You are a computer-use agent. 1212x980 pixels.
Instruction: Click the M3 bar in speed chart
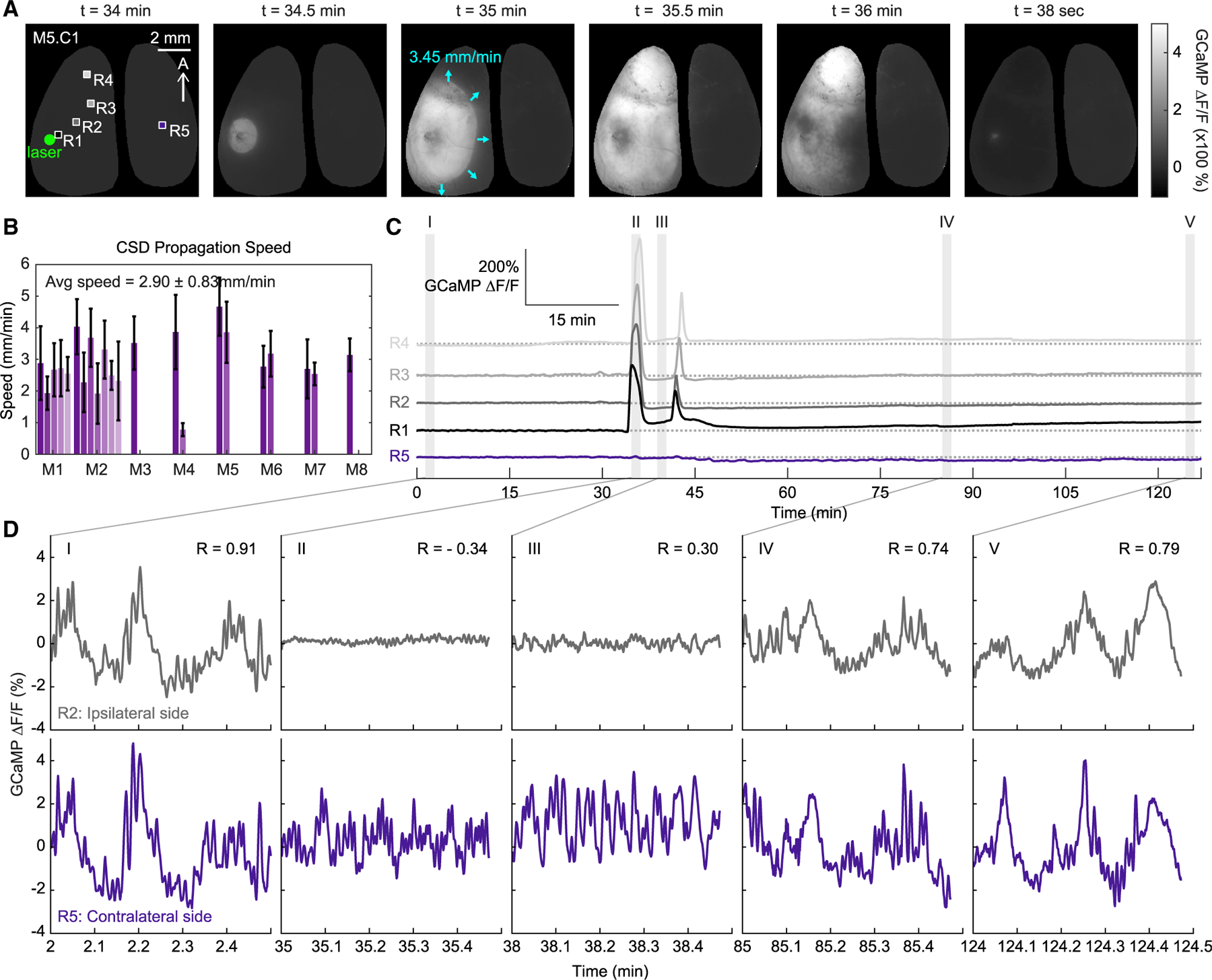(x=135, y=398)
